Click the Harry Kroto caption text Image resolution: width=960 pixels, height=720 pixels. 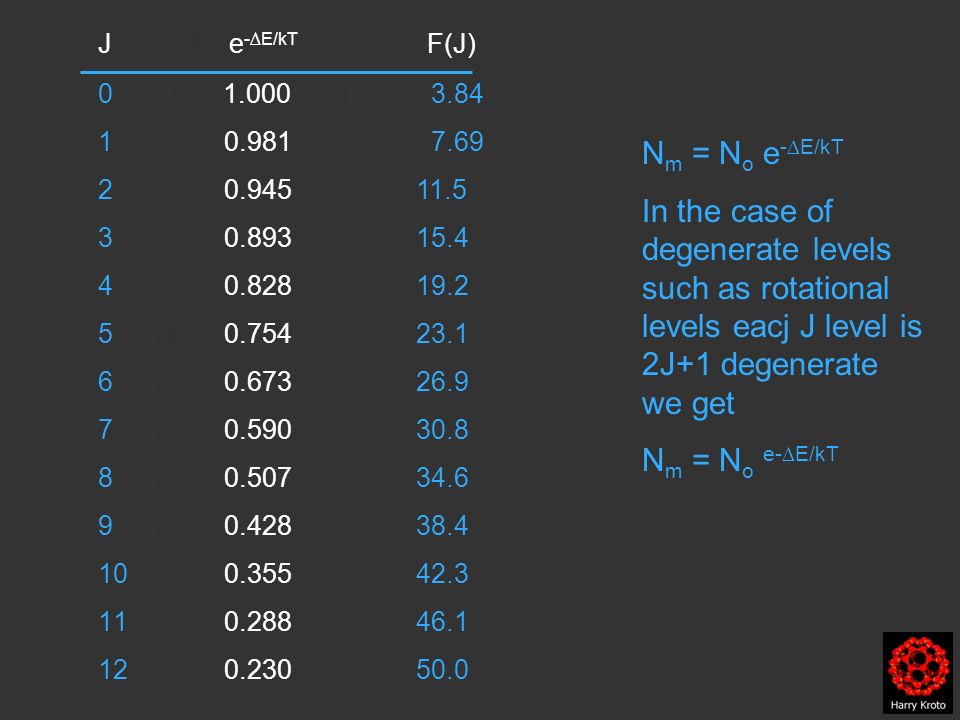click(x=918, y=705)
